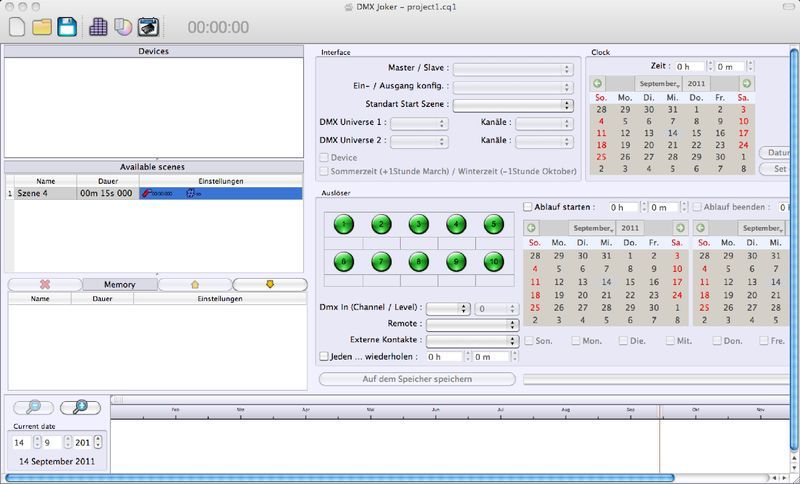800x484 pixels.
Task: Go to previous month in the Clock calendar
Action: (597, 83)
